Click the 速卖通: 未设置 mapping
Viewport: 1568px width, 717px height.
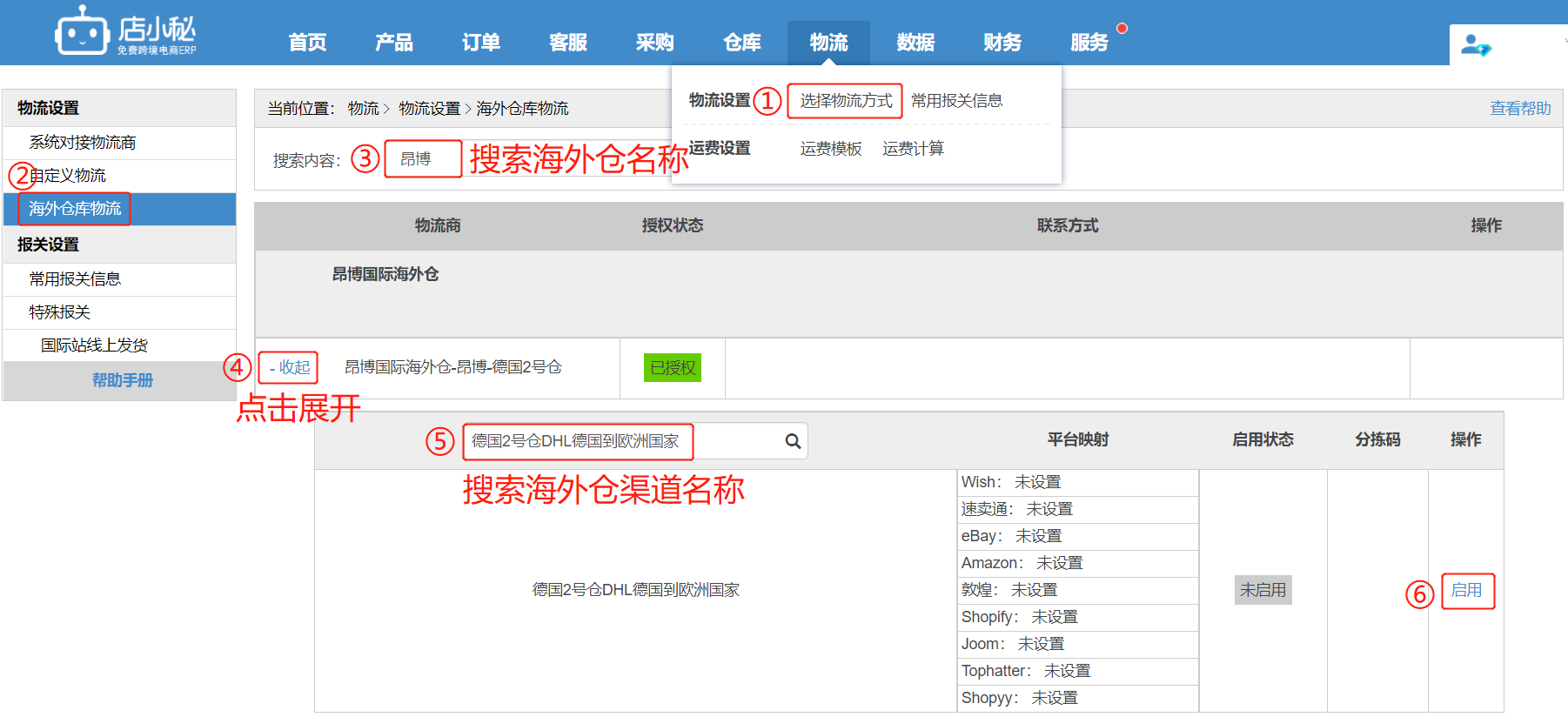click(x=1016, y=510)
